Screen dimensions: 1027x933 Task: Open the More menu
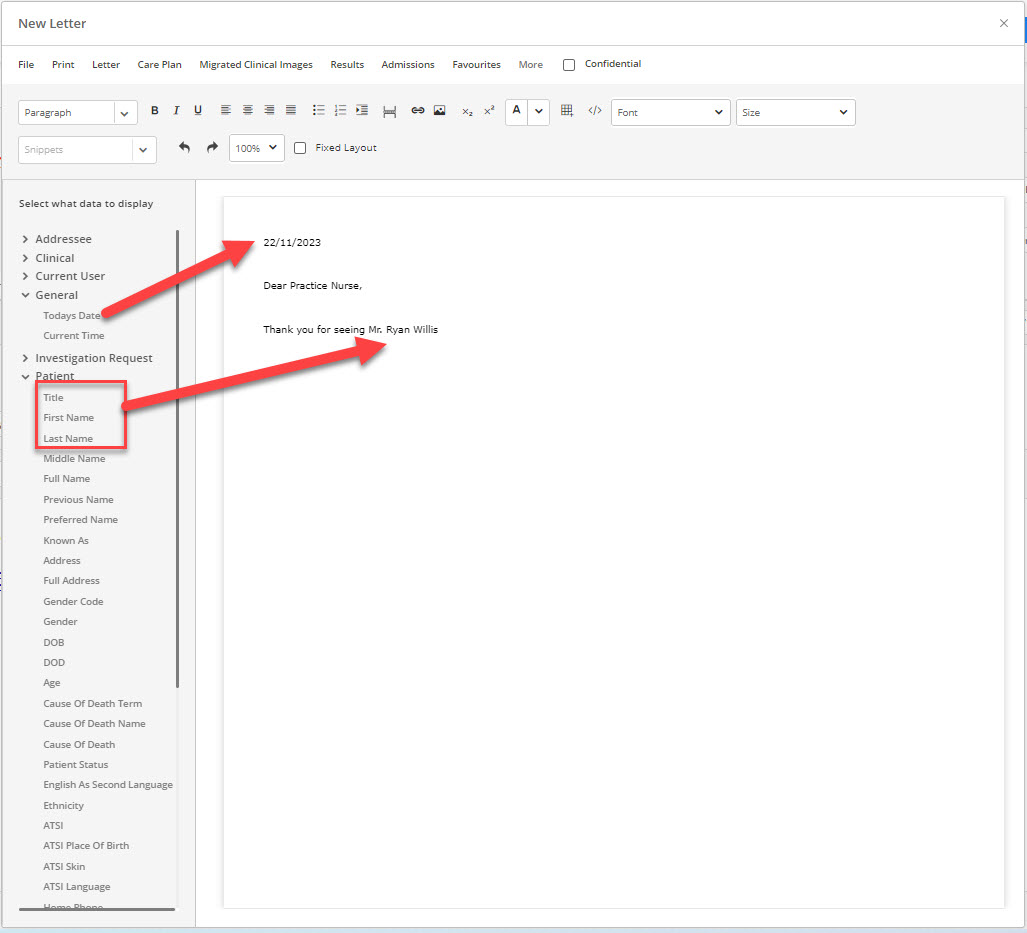click(x=531, y=65)
